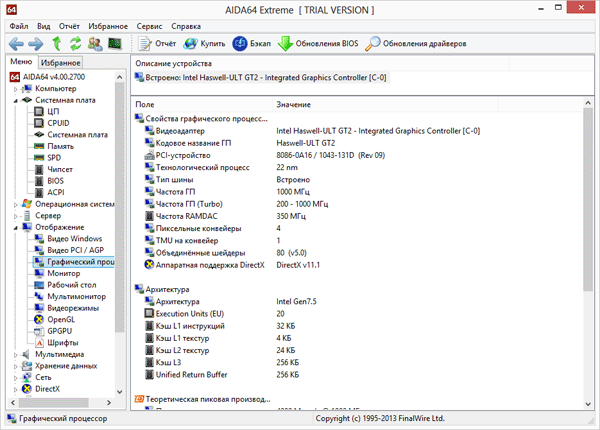Expand the Хранение данных tree node
The height and width of the screenshot is (430, 600).
coord(16,366)
